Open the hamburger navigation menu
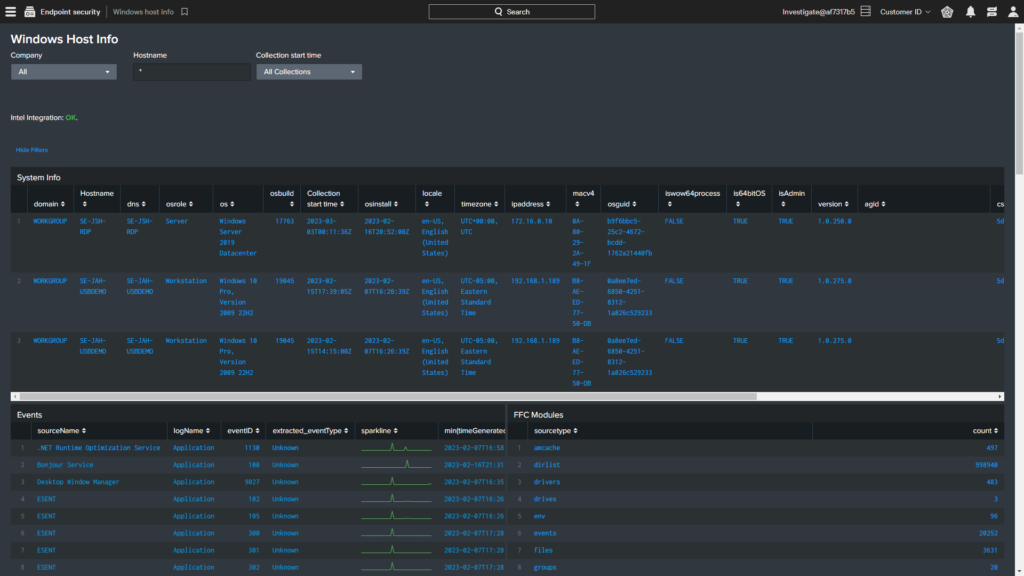This screenshot has width=1024, height=576. pos(10,12)
